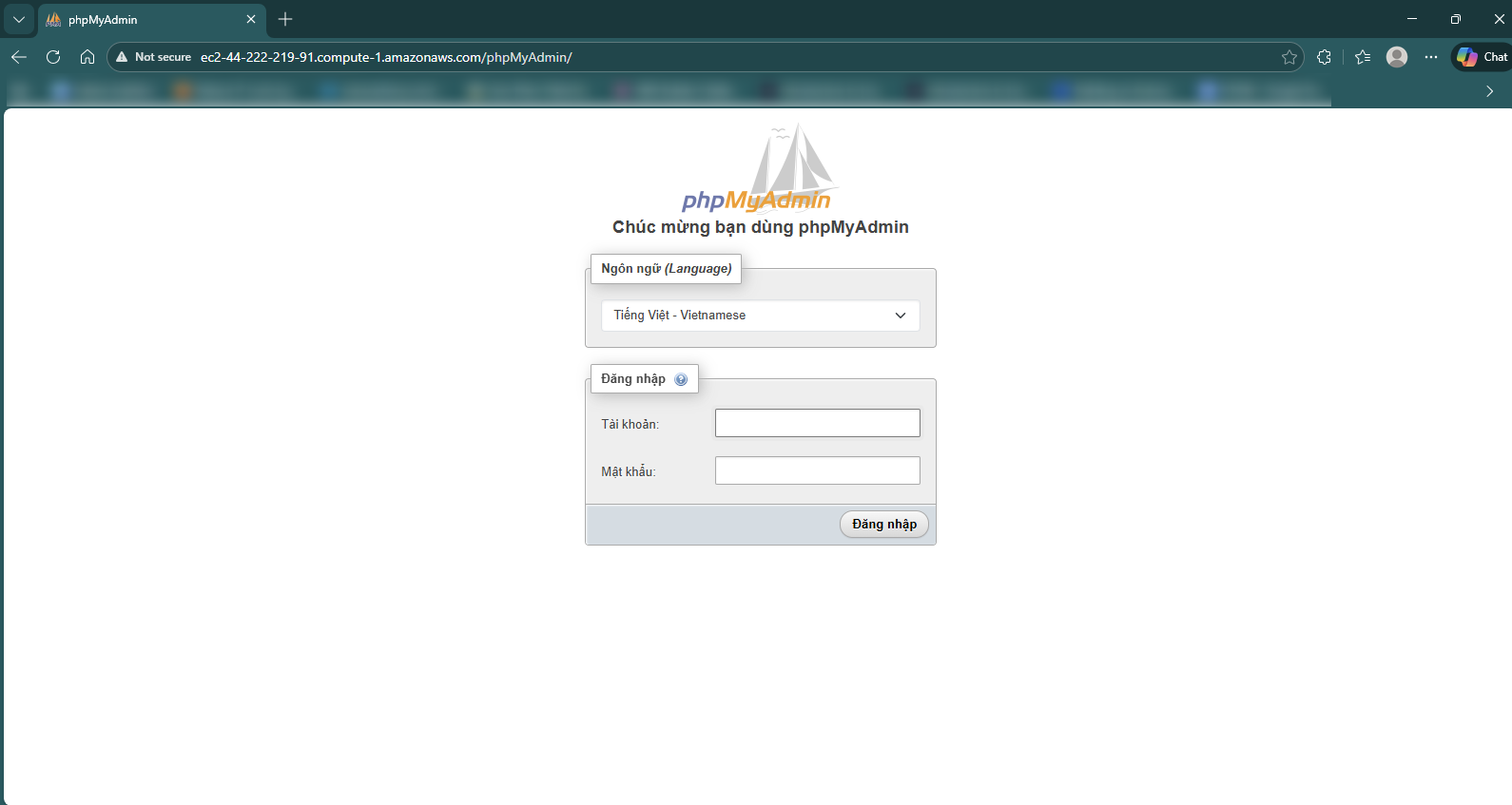
Task: Click the browser Back arrow
Action: point(19,57)
